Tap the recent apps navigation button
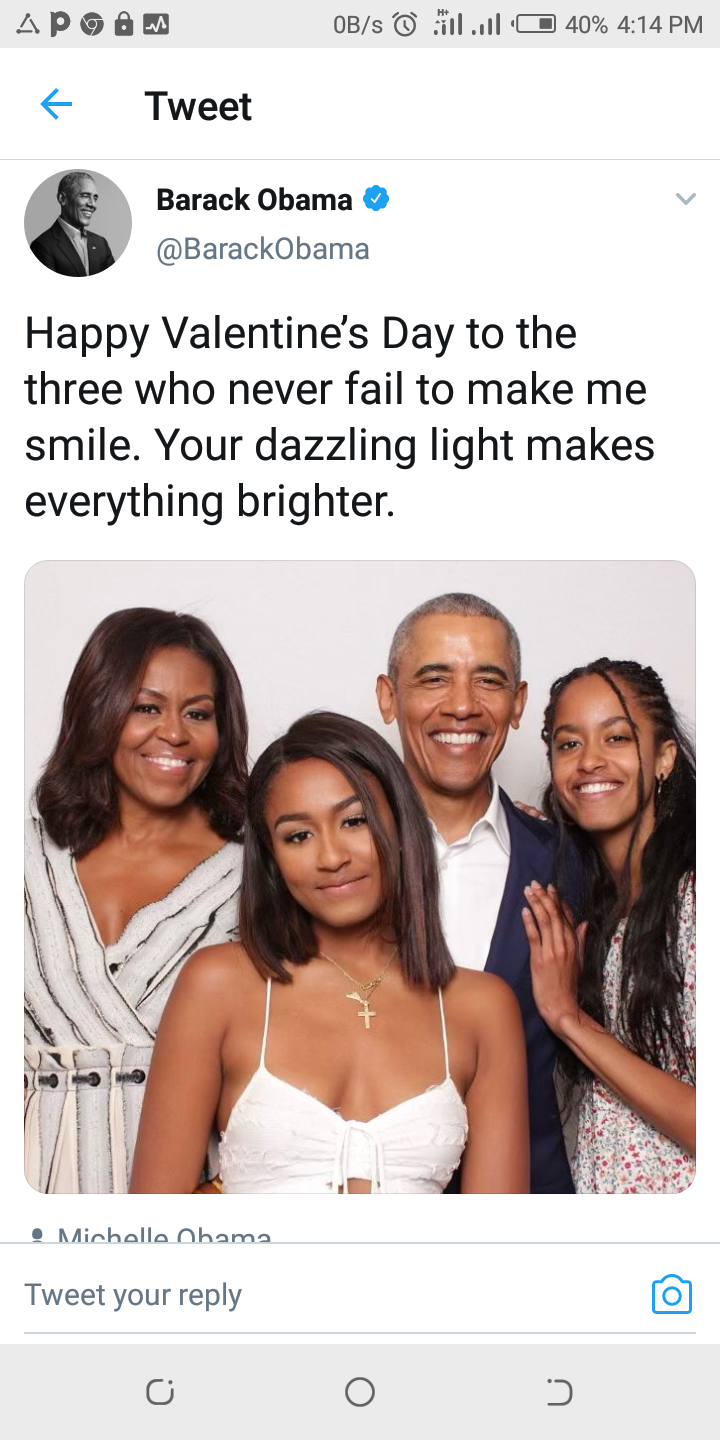720x1440 pixels. (x=160, y=1391)
